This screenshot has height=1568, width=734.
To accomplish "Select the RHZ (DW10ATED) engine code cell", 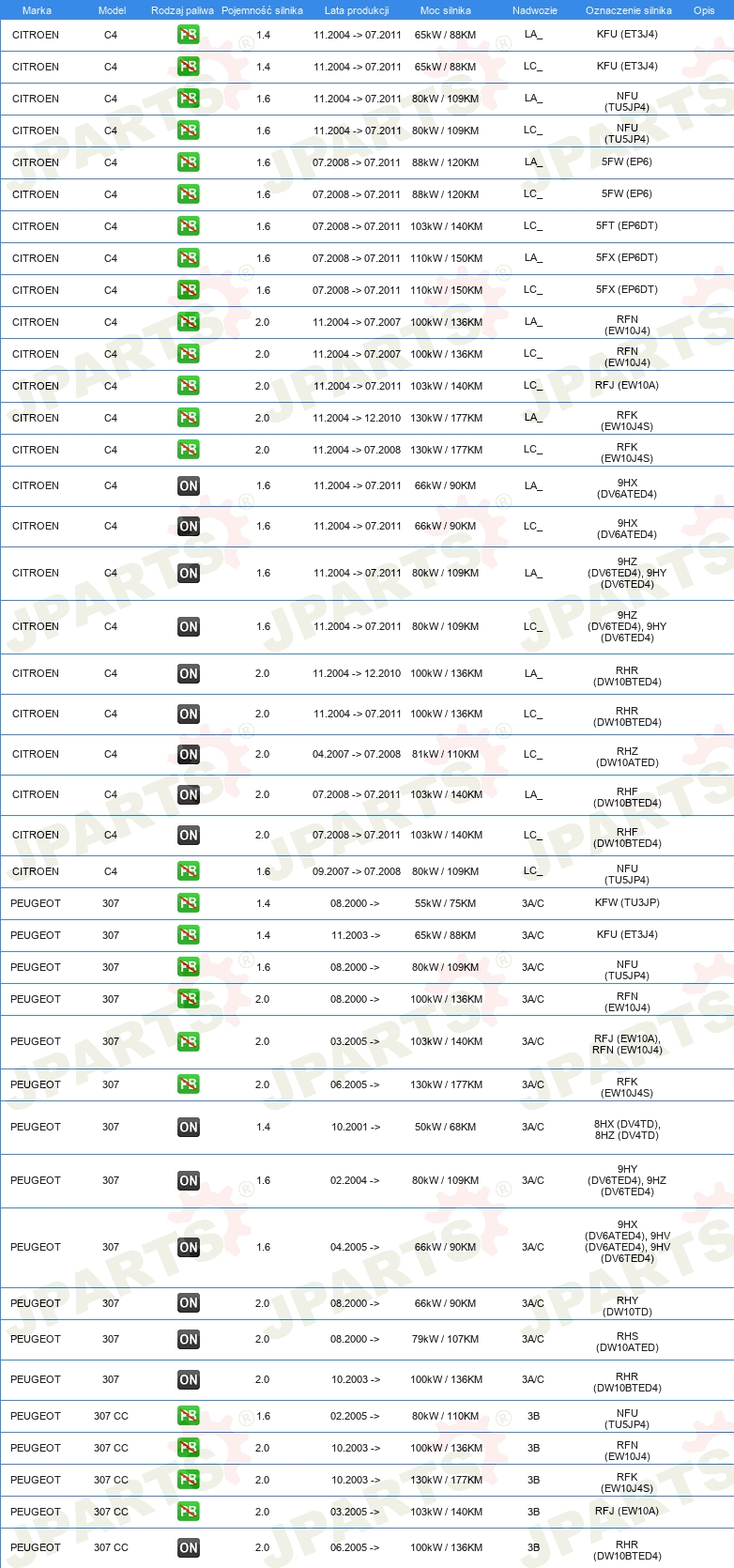I will point(627,757).
